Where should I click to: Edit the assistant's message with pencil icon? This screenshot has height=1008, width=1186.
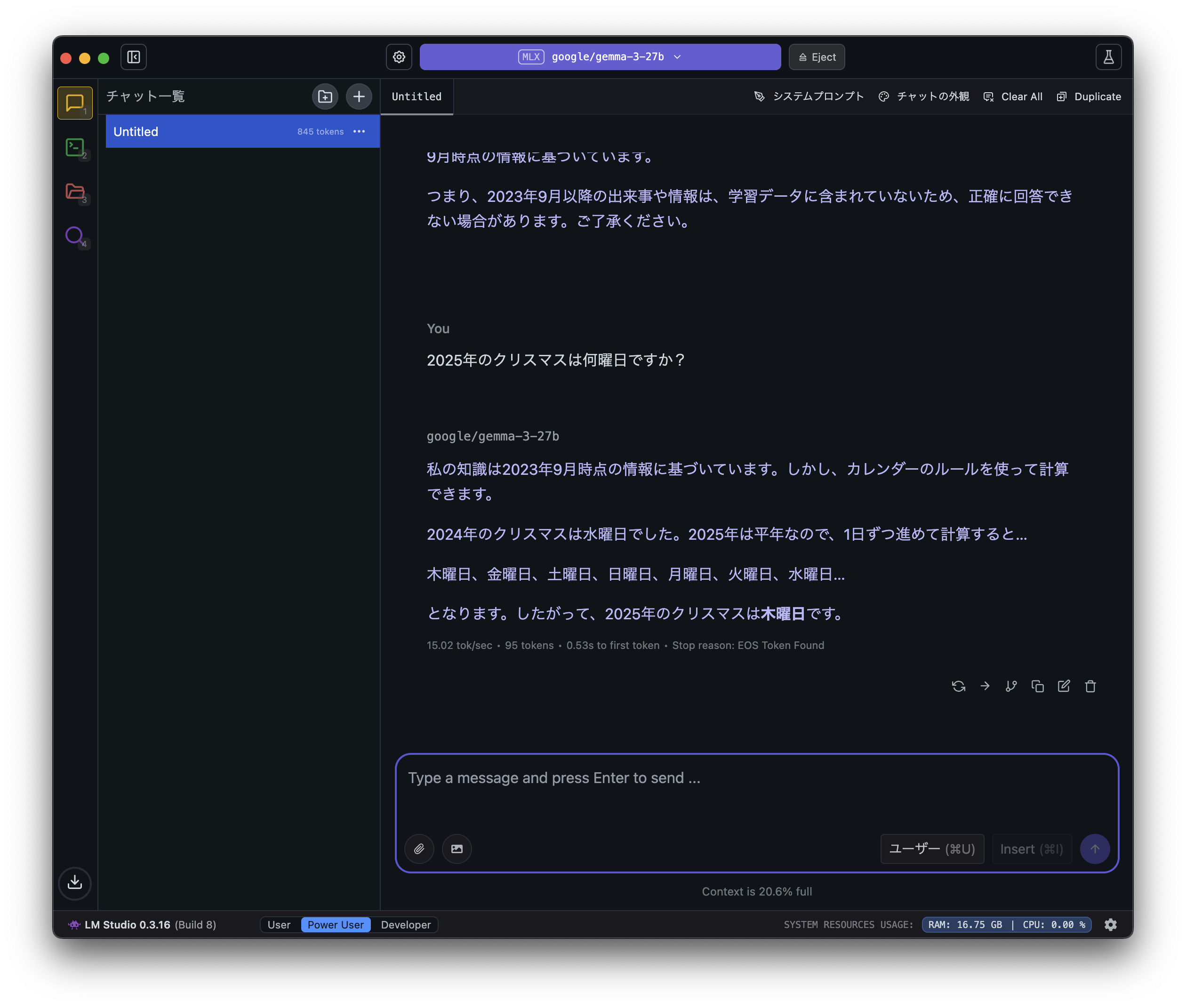pyautogui.click(x=1064, y=686)
